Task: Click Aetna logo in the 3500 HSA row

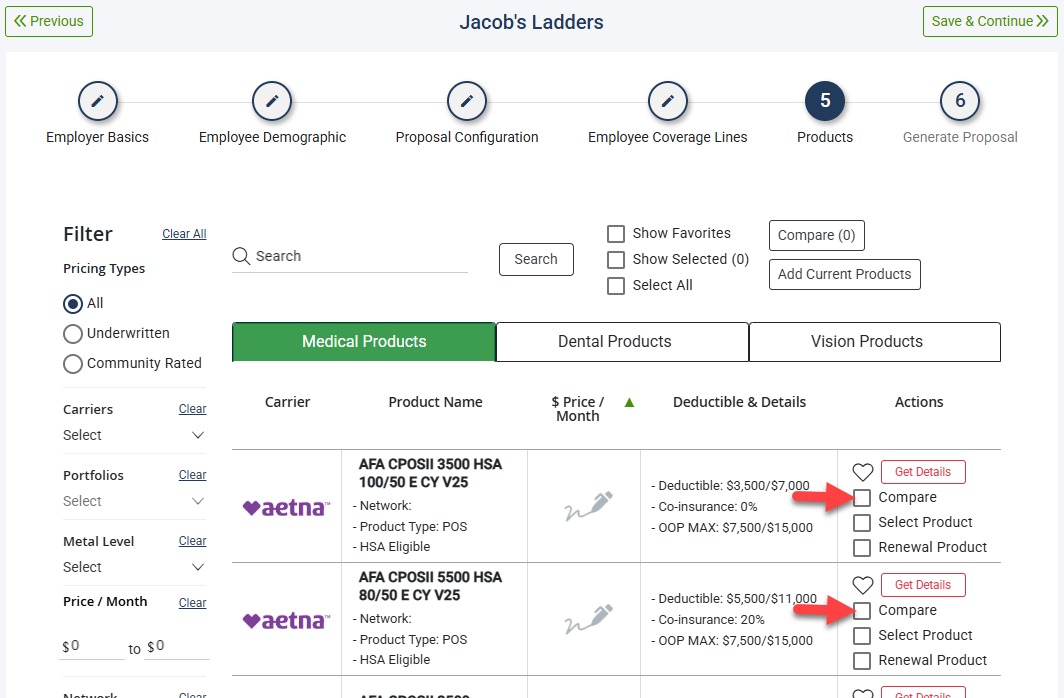Action: pyautogui.click(x=286, y=507)
